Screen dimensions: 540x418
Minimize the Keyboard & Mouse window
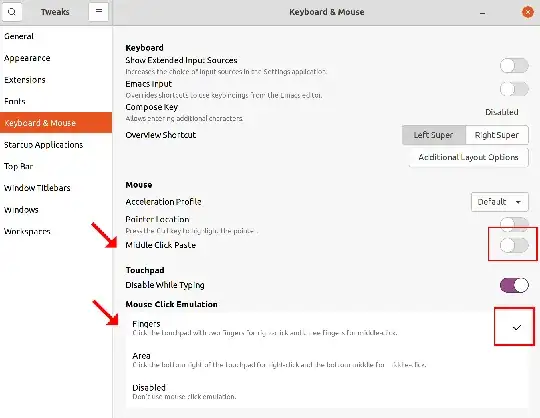[482, 13]
